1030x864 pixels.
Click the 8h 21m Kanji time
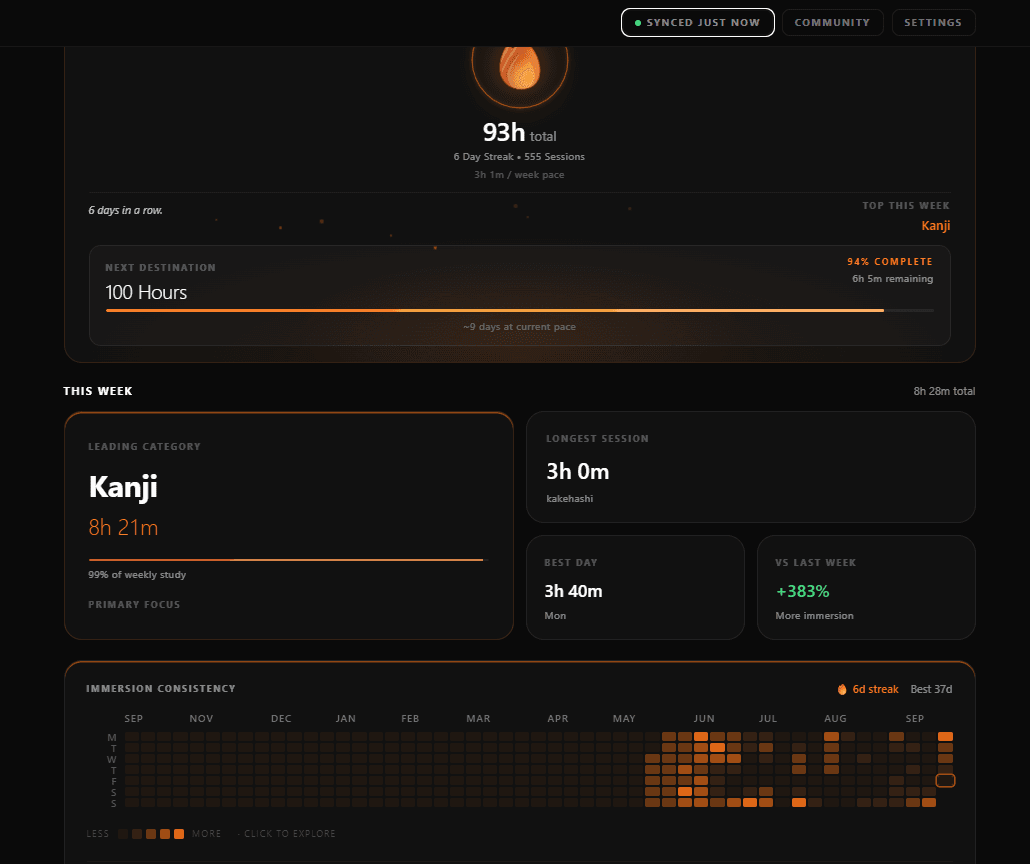123,528
